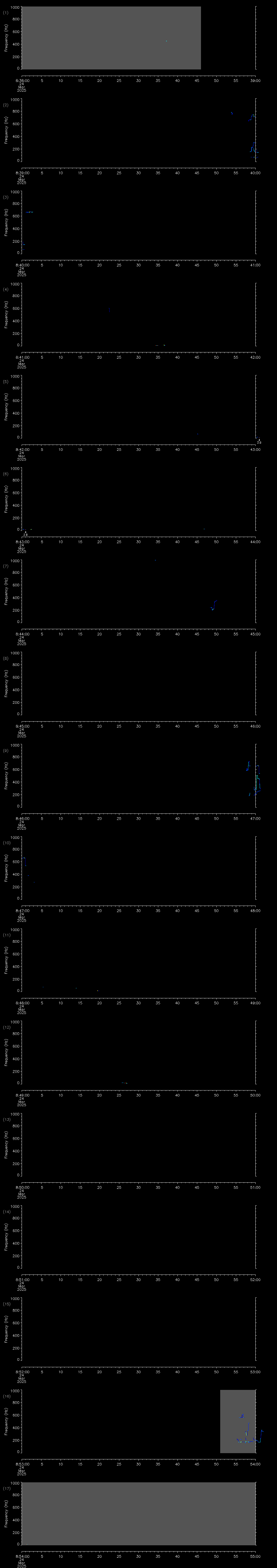Screen dimensions: 277x1568
Task: Click the 35 second tick label beneath panel 12
Action: [x=158, y=1095]
